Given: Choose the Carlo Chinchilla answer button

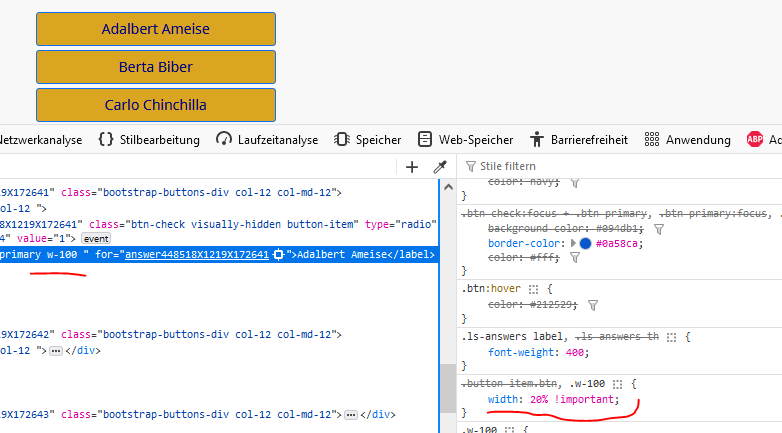Looking at the screenshot, I should click(x=155, y=104).
